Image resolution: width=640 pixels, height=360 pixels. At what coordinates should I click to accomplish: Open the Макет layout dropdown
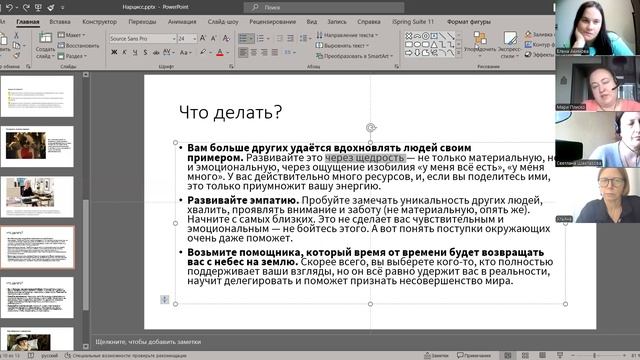coord(72,35)
